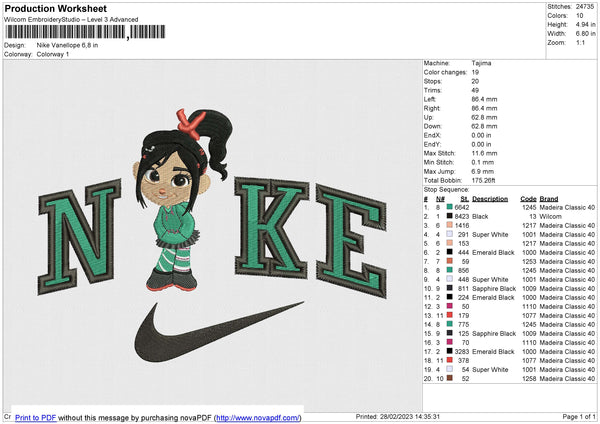Viewport: 600px width, 424px height.
Task: Click the black swatch for stop 2
Action: 450,216
